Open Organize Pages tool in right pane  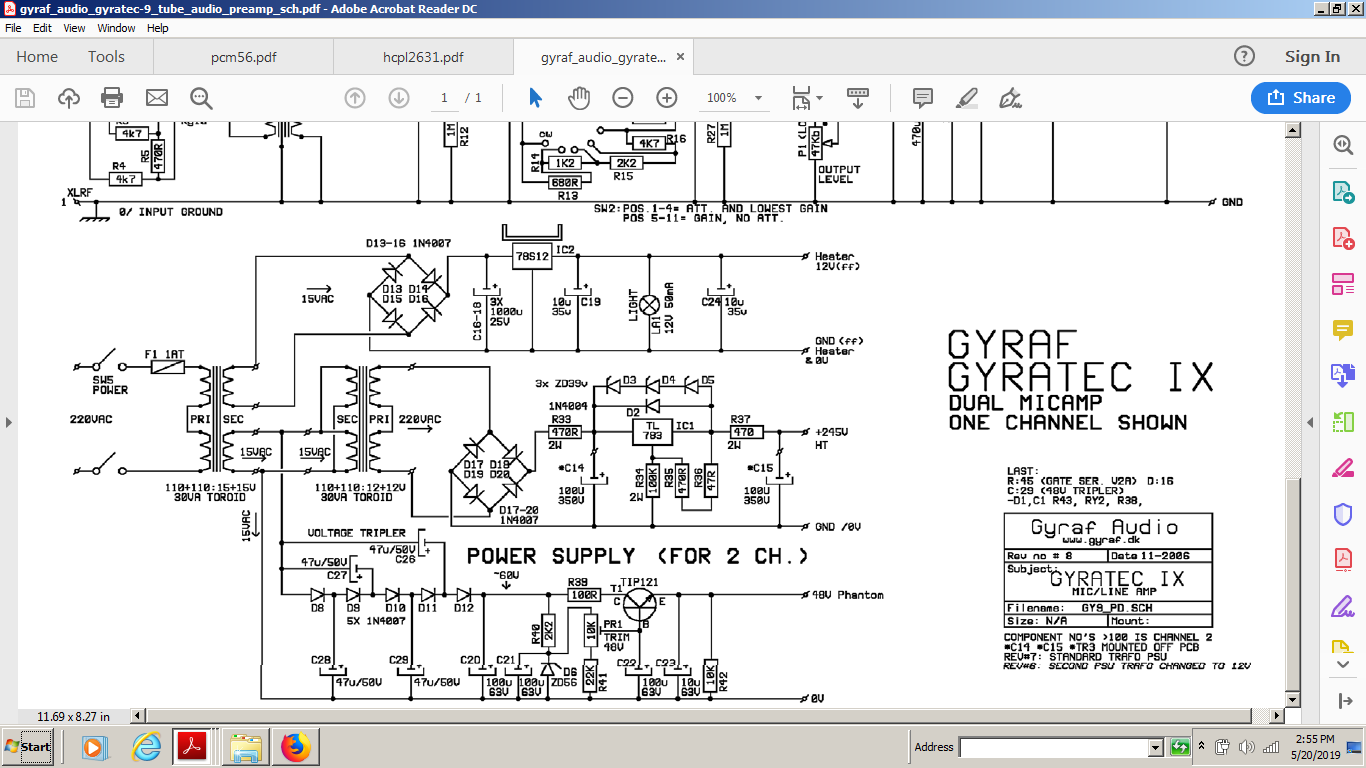(1342, 422)
